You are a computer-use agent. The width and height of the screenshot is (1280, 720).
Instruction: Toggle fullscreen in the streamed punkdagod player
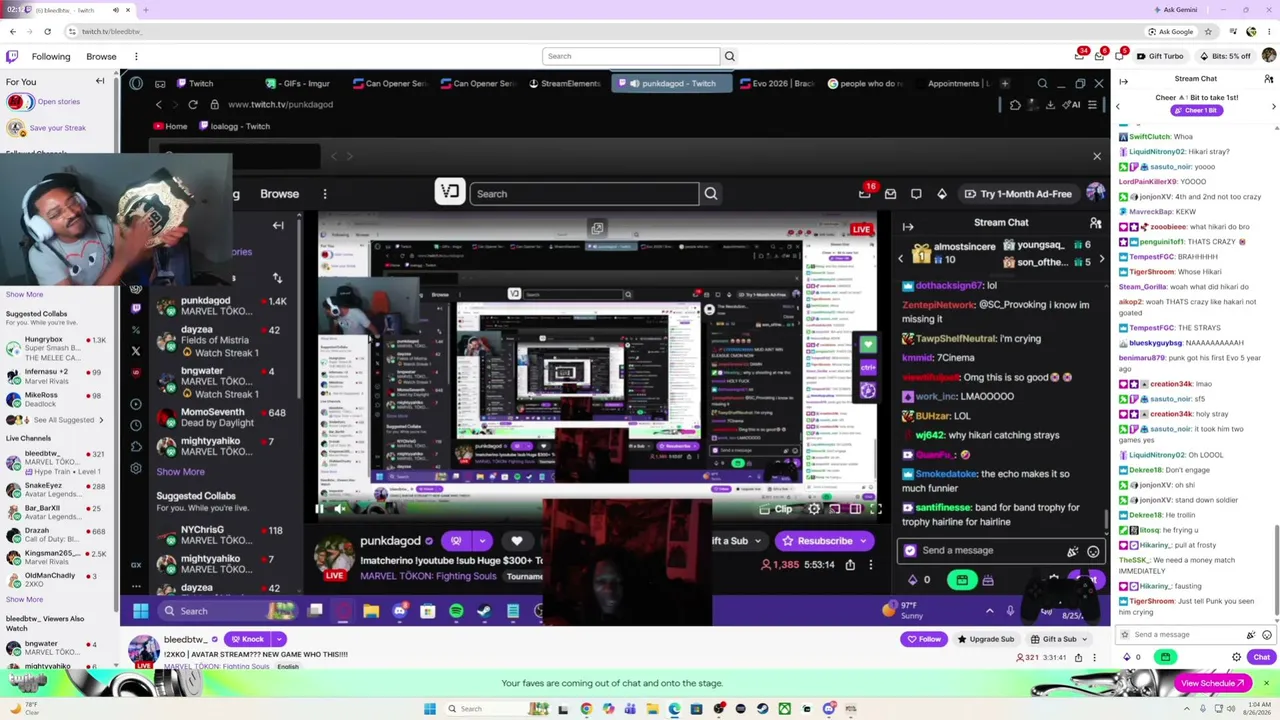(874, 509)
